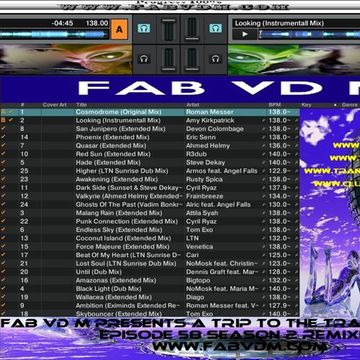Viewport: 360px width, 360px height.
Task: Select track 'Force Majeure (Extended Mix)'
Action: coord(122,247)
